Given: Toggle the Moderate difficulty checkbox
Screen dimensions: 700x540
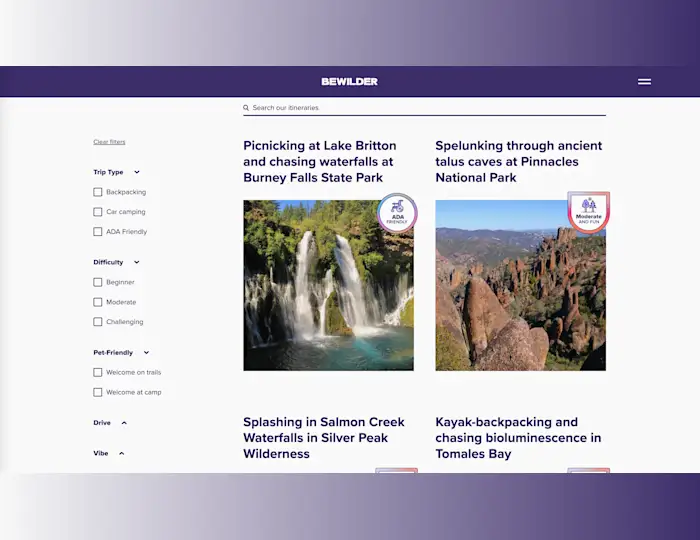Looking at the screenshot, I should 98,302.
